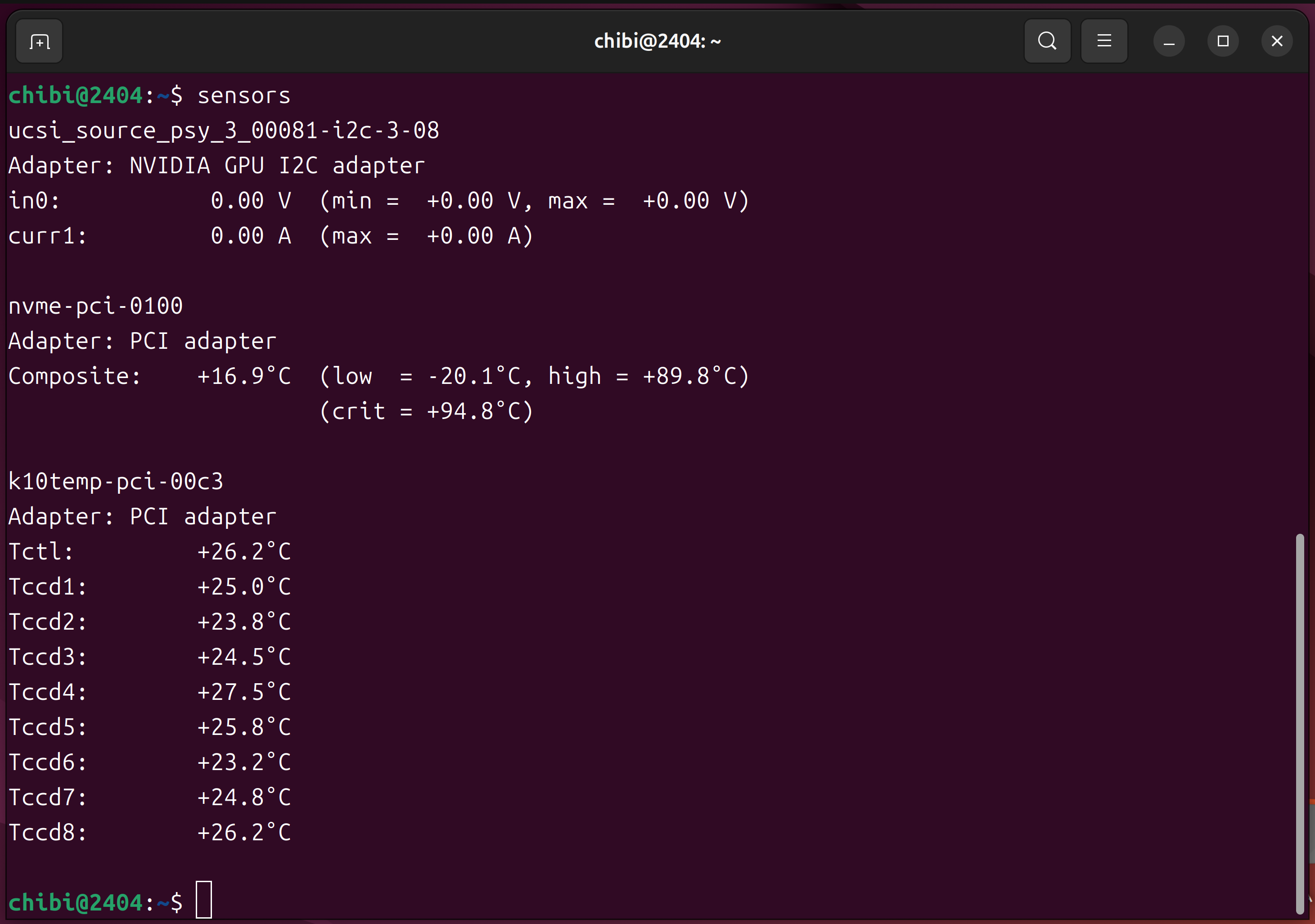Image resolution: width=1315 pixels, height=924 pixels.
Task: Click the Tccd4 +27.5°C value
Action: [244, 692]
